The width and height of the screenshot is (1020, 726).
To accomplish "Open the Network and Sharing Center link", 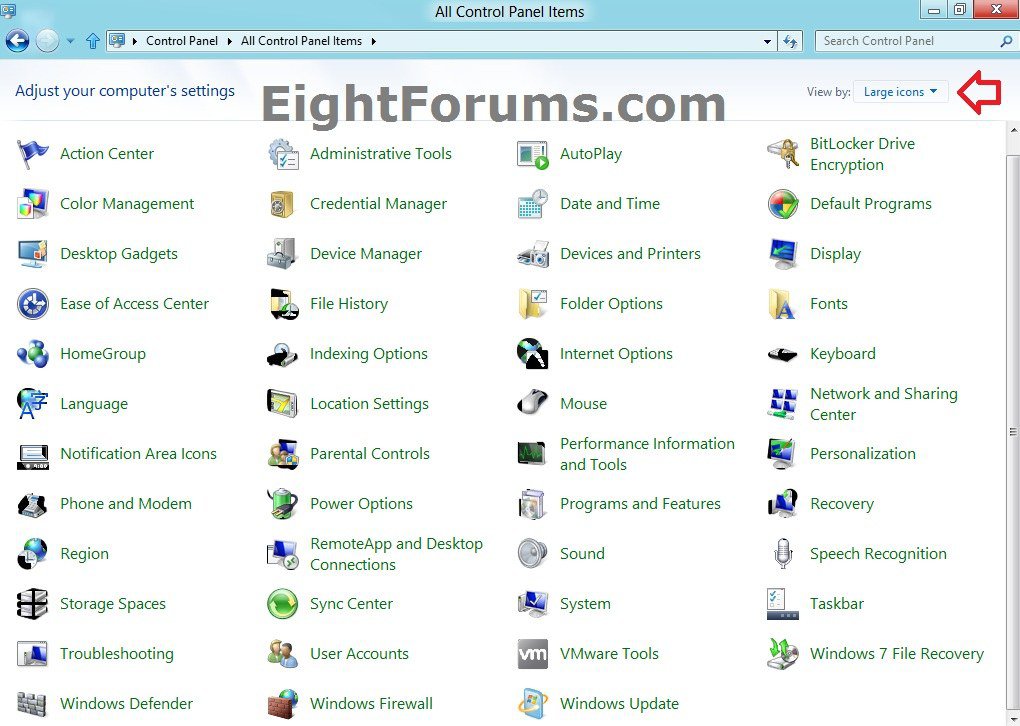I will 883,404.
